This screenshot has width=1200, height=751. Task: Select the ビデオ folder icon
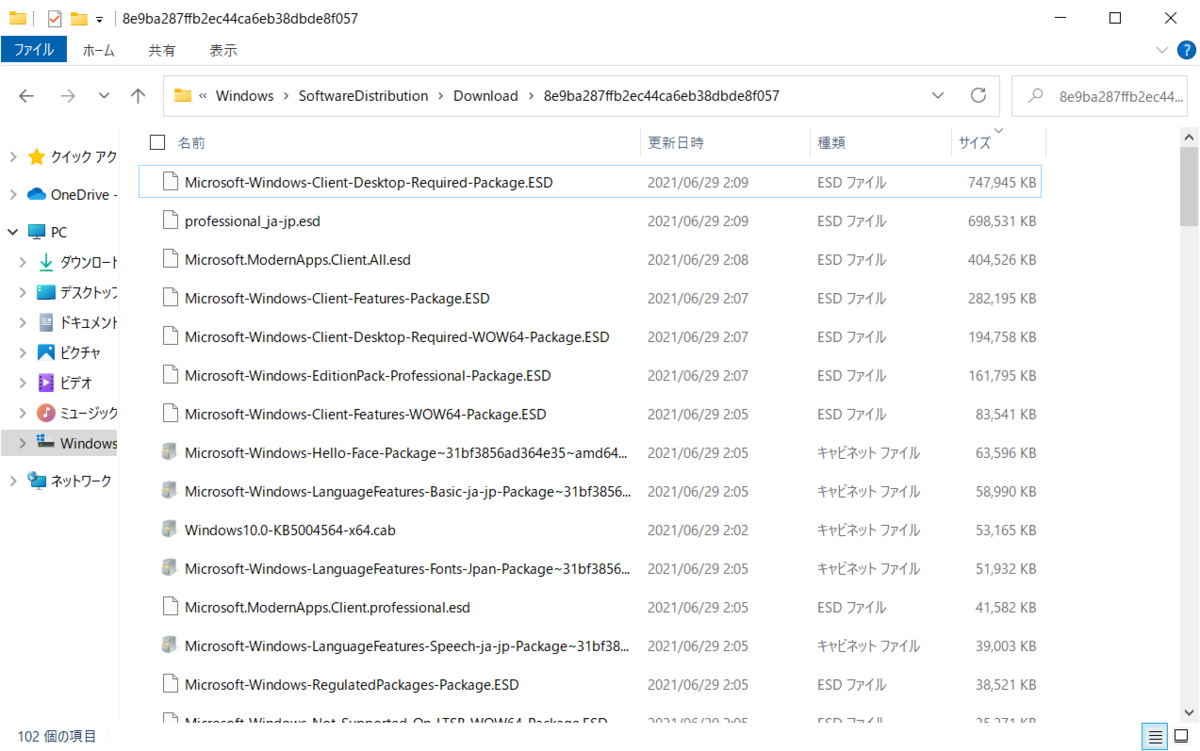(x=46, y=382)
